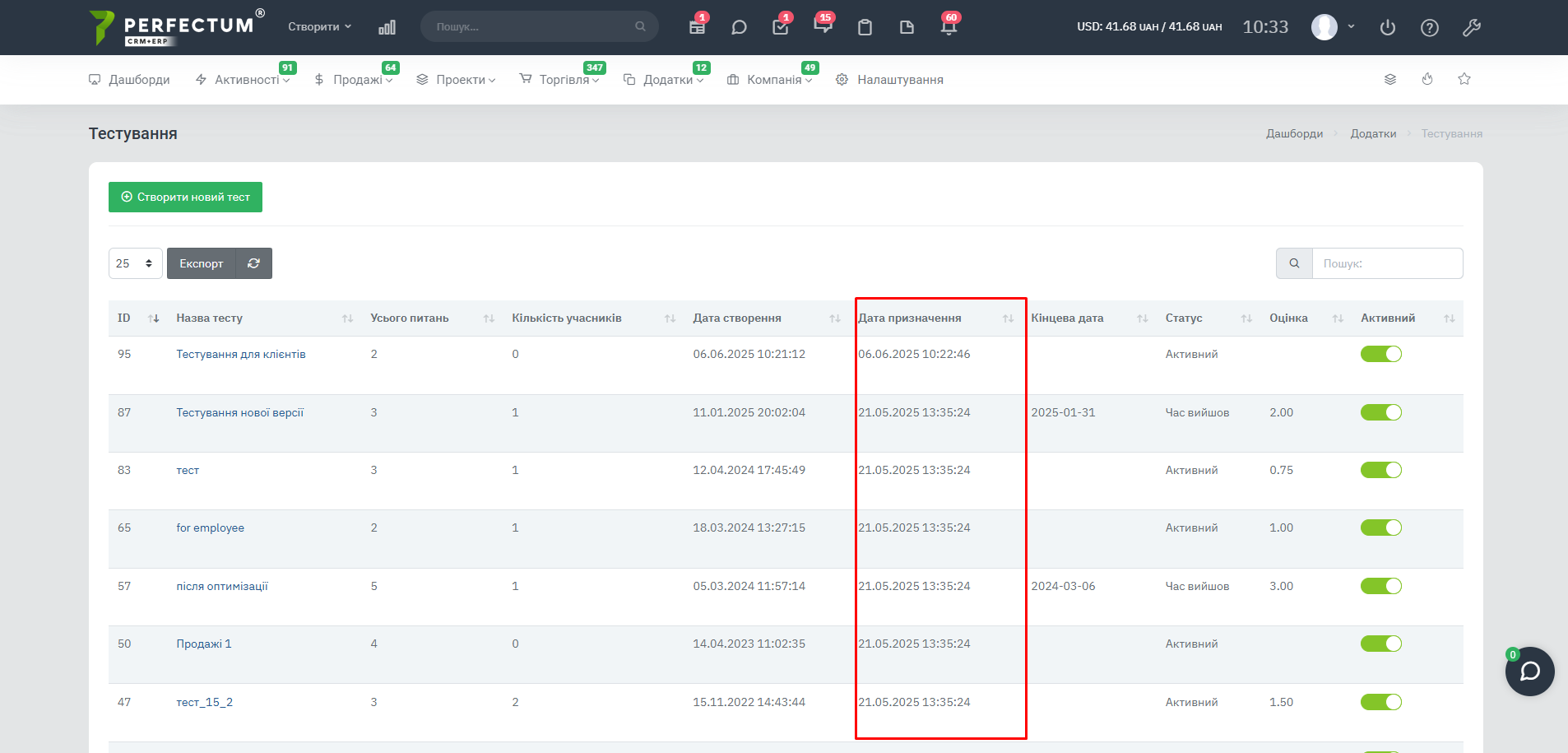
Task: Add page to favorites star icon
Action: click(x=1464, y=79)
